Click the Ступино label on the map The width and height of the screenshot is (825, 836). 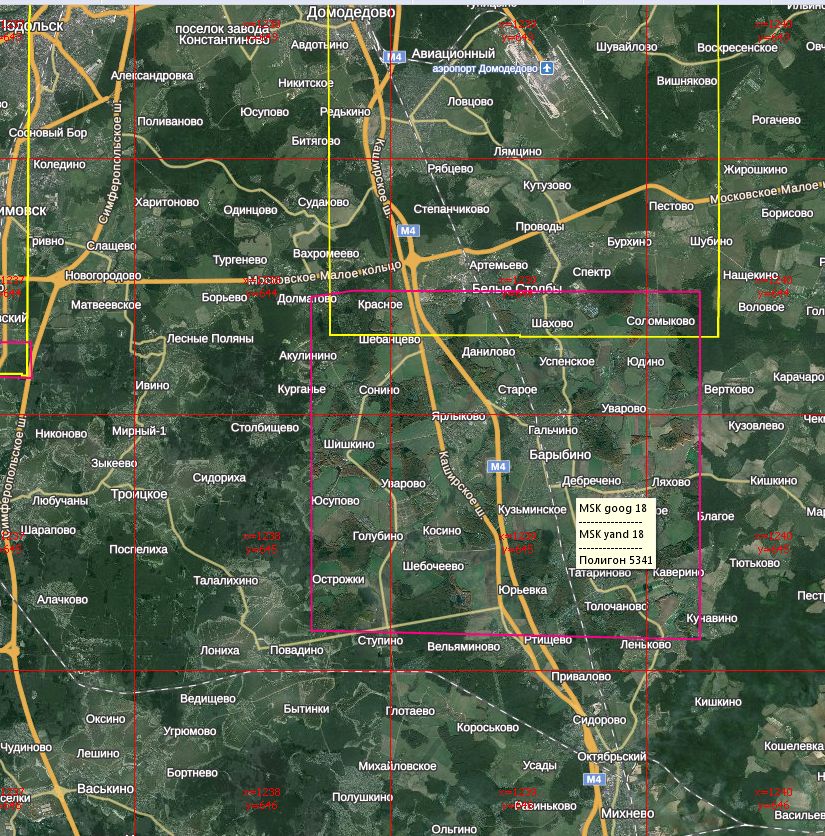click(x=379, y=640)
